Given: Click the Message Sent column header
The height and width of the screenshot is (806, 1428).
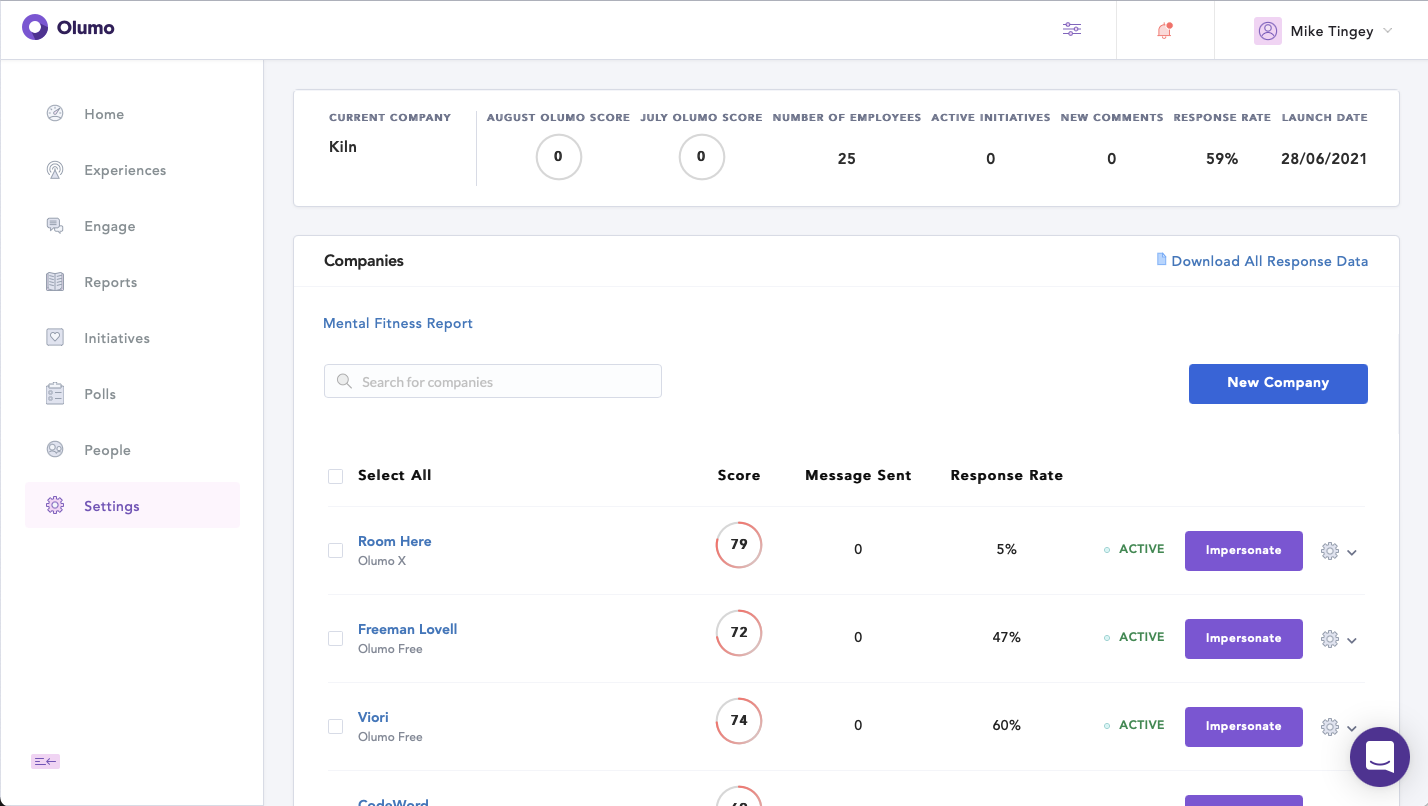Looking at the screenshot, I should click(858, 475).
